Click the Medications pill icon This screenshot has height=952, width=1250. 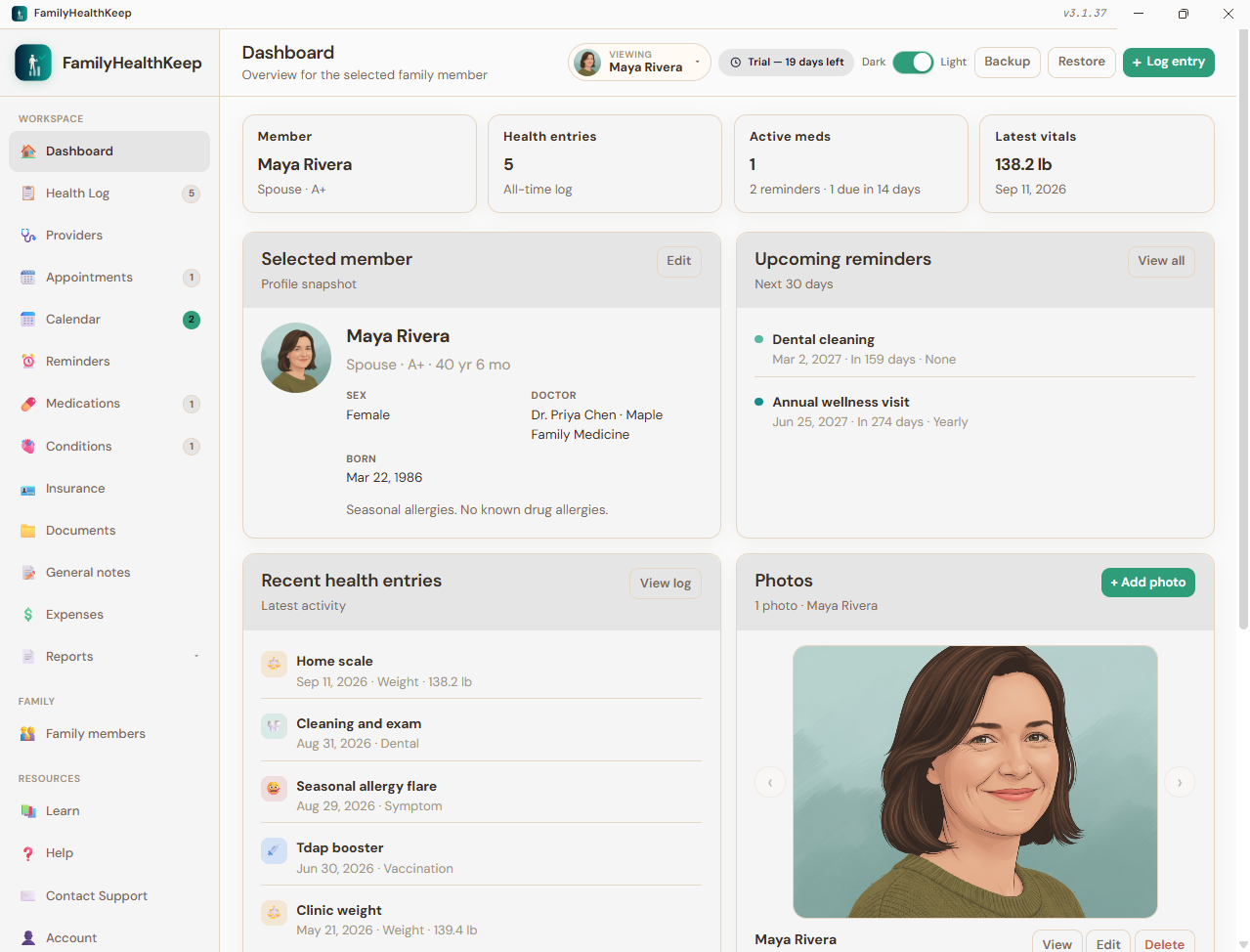tap(28, 404)
